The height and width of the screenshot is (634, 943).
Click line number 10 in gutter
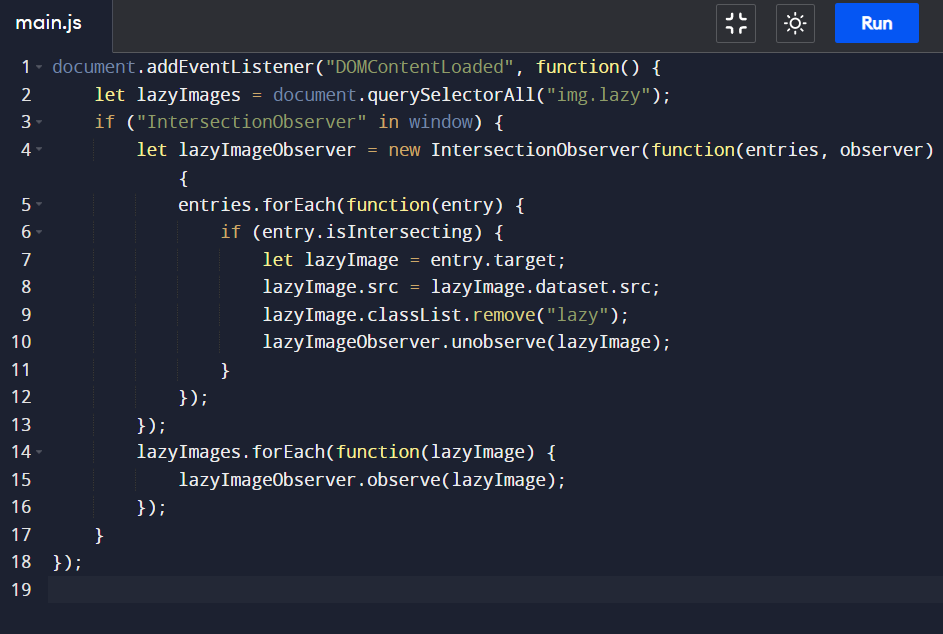pos(21,342)
